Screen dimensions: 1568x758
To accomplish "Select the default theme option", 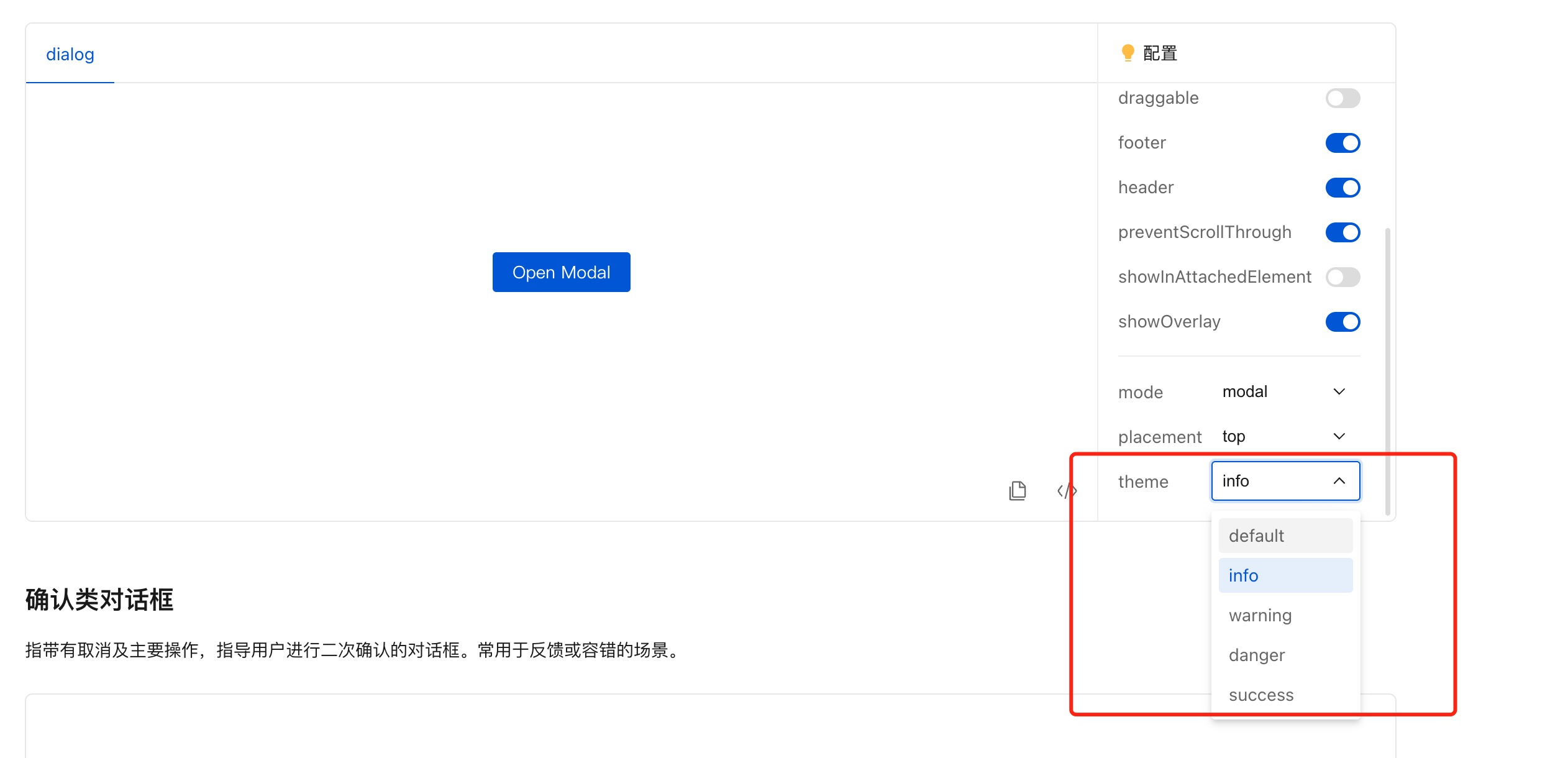I will click(x=1256, y=535).
